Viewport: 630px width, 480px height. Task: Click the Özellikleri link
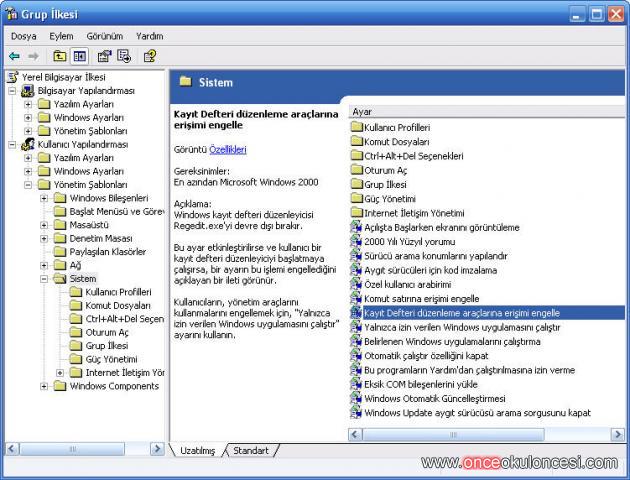(x=228, y=149)
